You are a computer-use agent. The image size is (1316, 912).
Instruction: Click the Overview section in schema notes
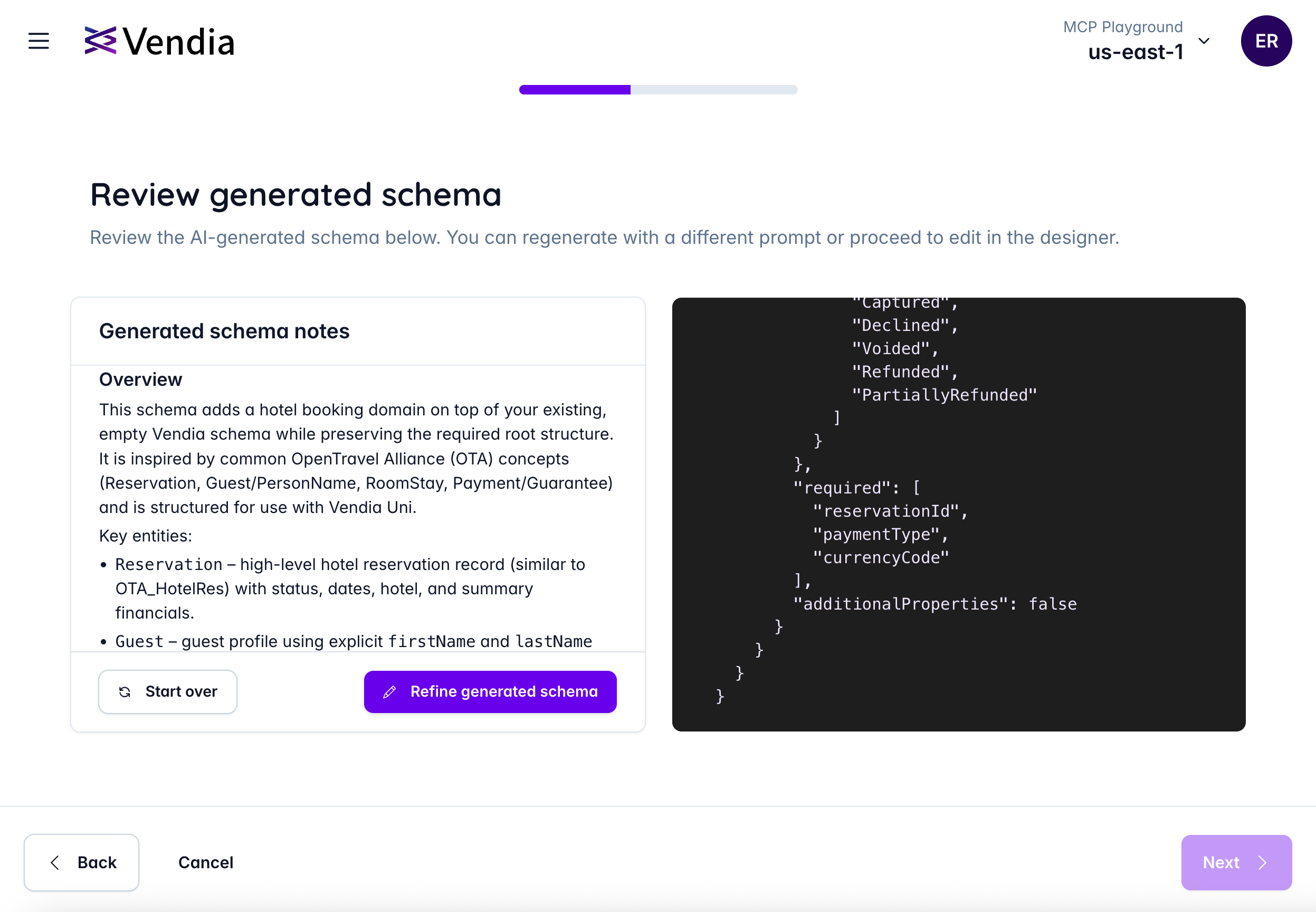(x=140, y=379)
